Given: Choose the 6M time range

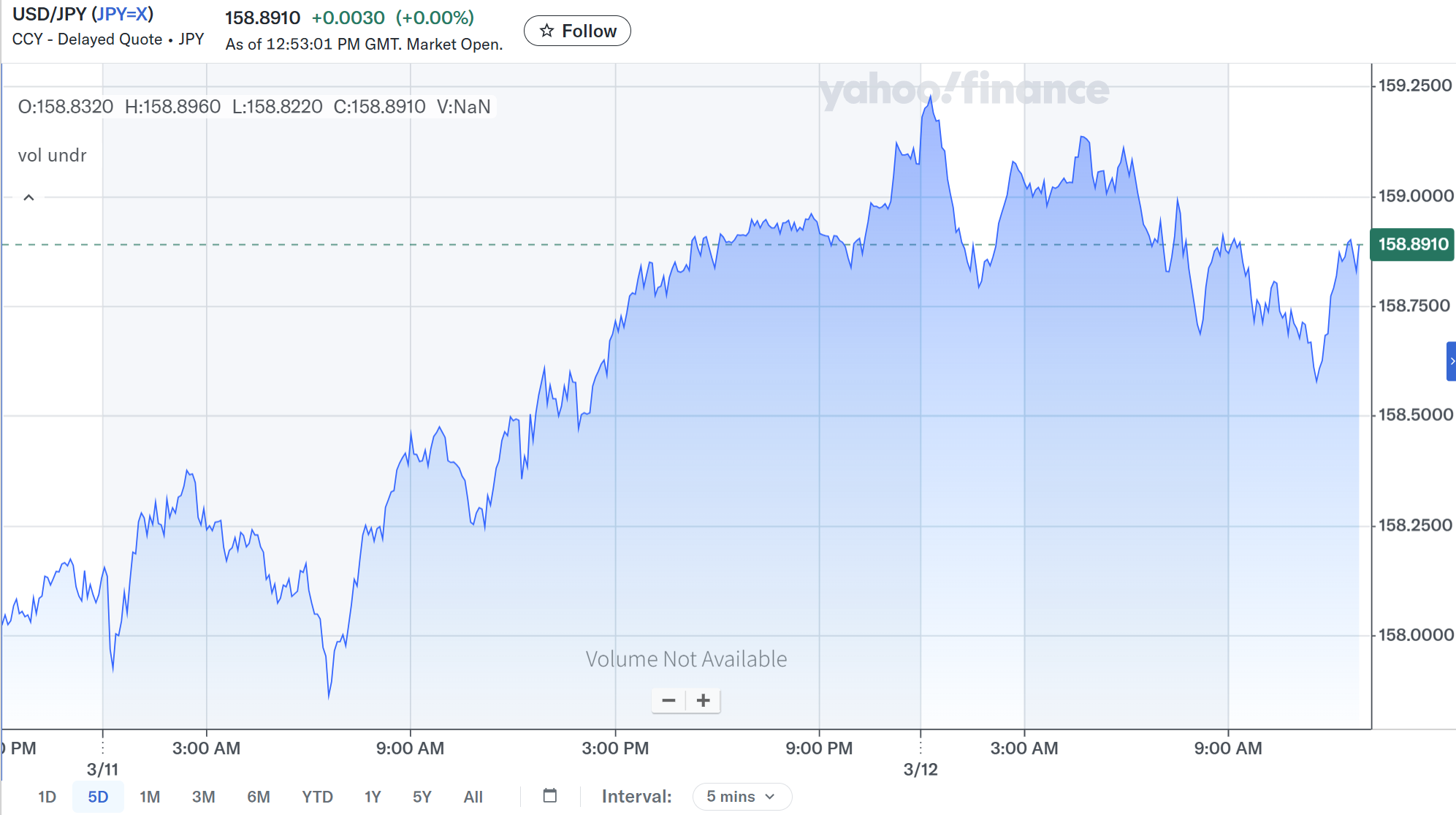Looking at the screenshot, I should [259, 797].
